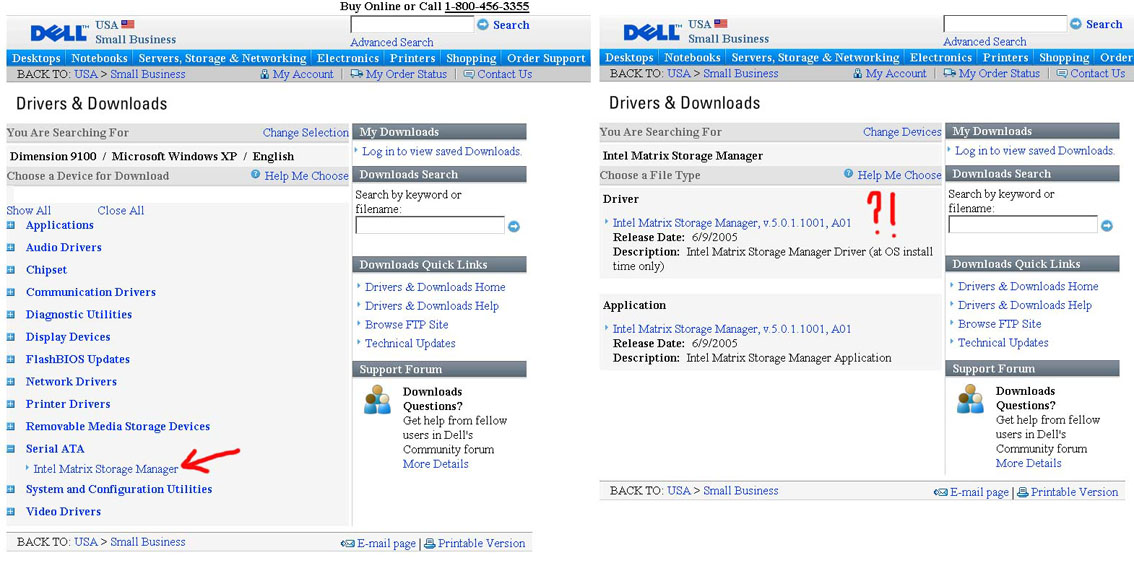The image size is (1134, 563).
Task: Expand Chipset category
Action: coord(11,270)
